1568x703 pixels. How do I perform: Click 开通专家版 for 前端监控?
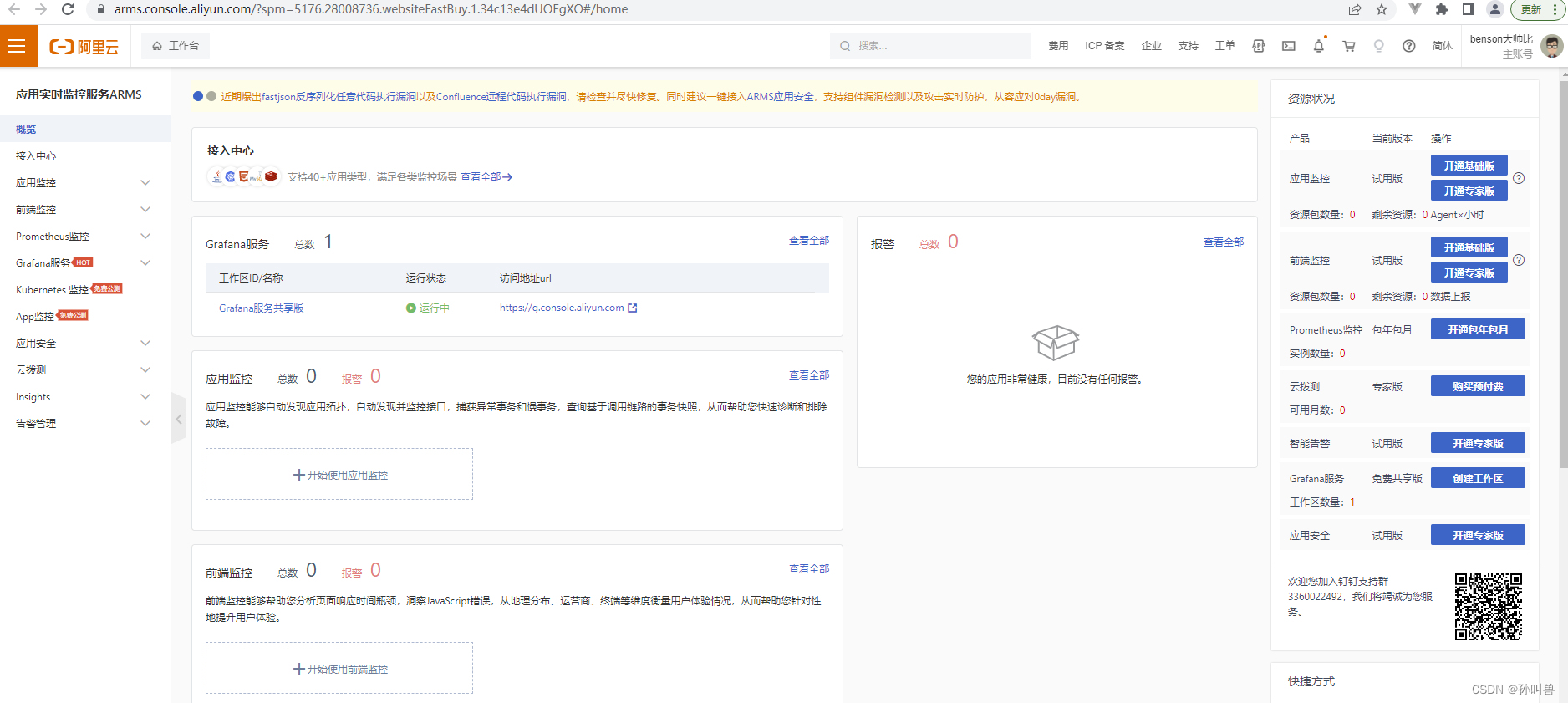pos(1469,273)
